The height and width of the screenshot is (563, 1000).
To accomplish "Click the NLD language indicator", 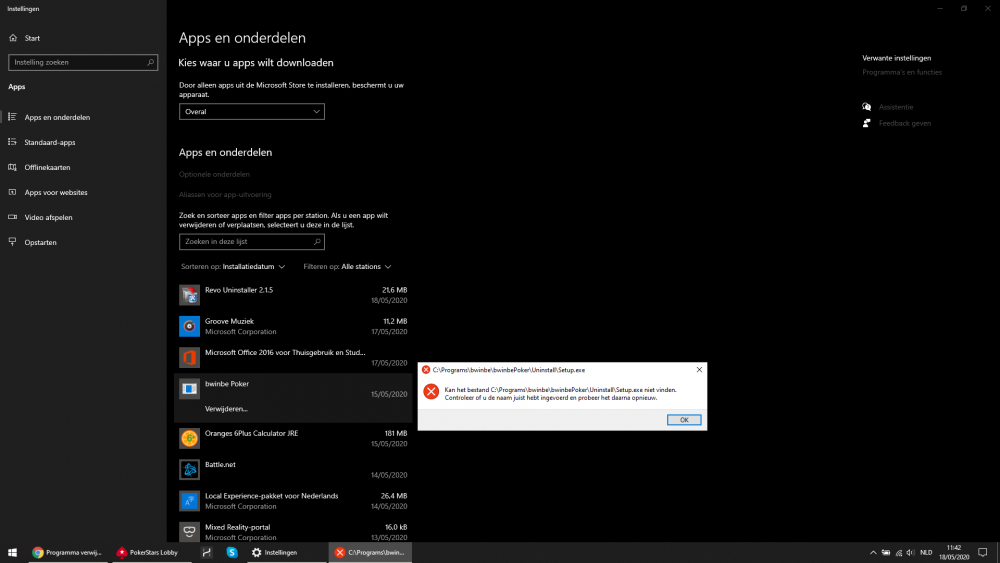I will (x=926, y=553).
